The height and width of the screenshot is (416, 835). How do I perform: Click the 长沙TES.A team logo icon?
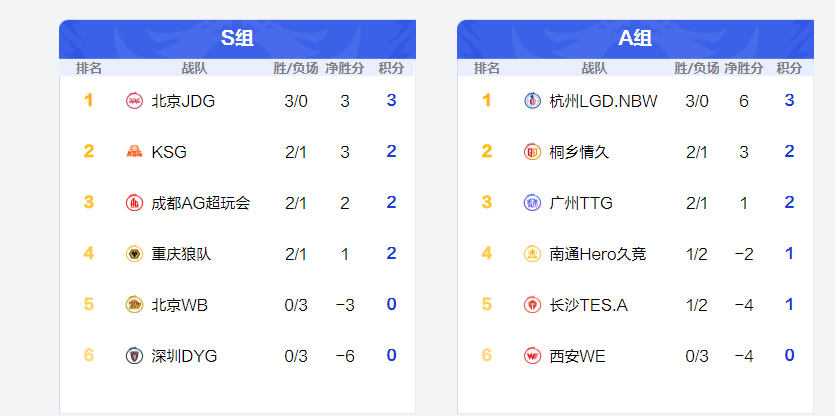[532, 305]
